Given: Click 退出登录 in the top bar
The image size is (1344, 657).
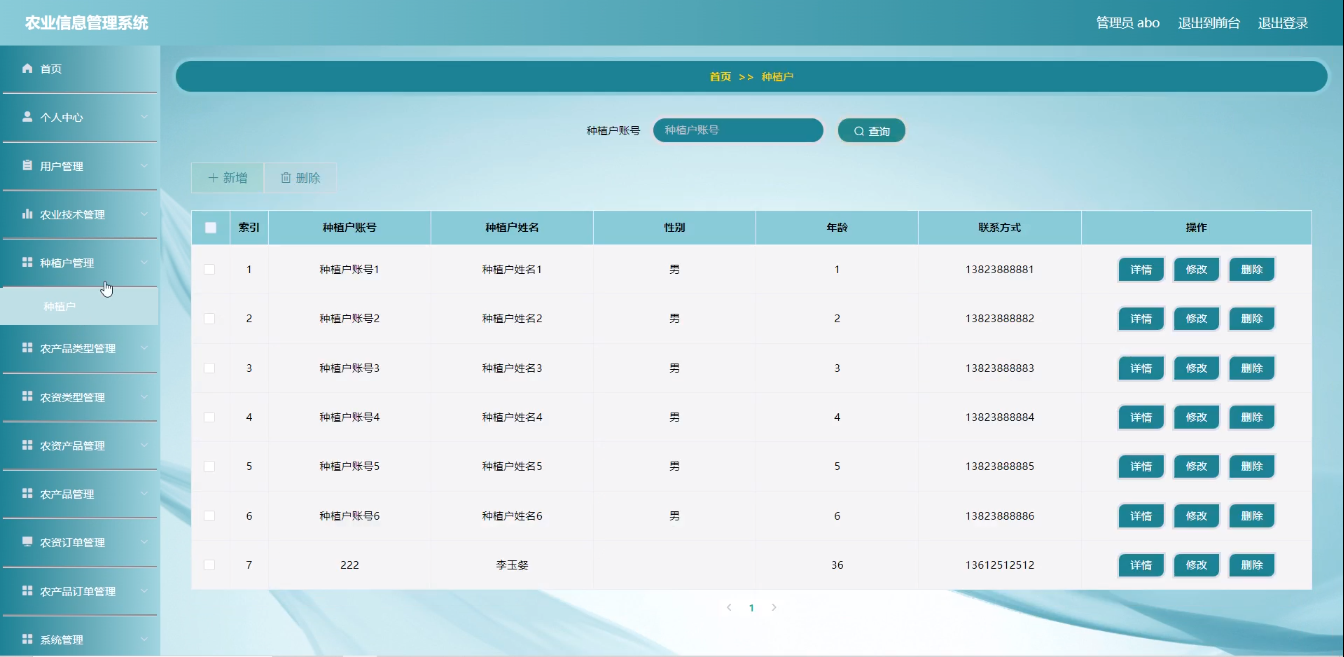Looking at the screenshot, I should pos(1283,23).
